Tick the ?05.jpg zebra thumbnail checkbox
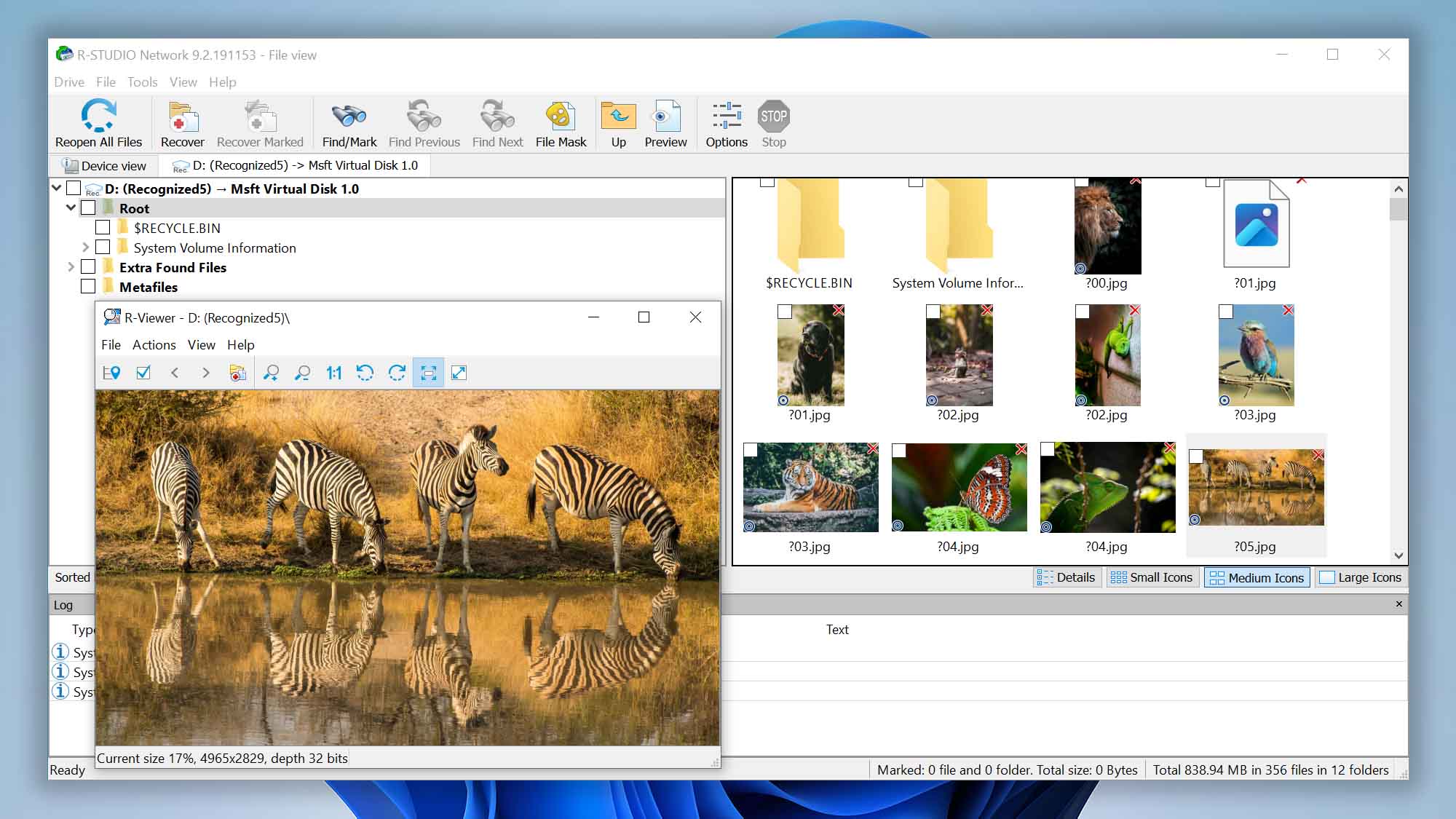The image size is (1456, 819). (x=1195, y=456)
